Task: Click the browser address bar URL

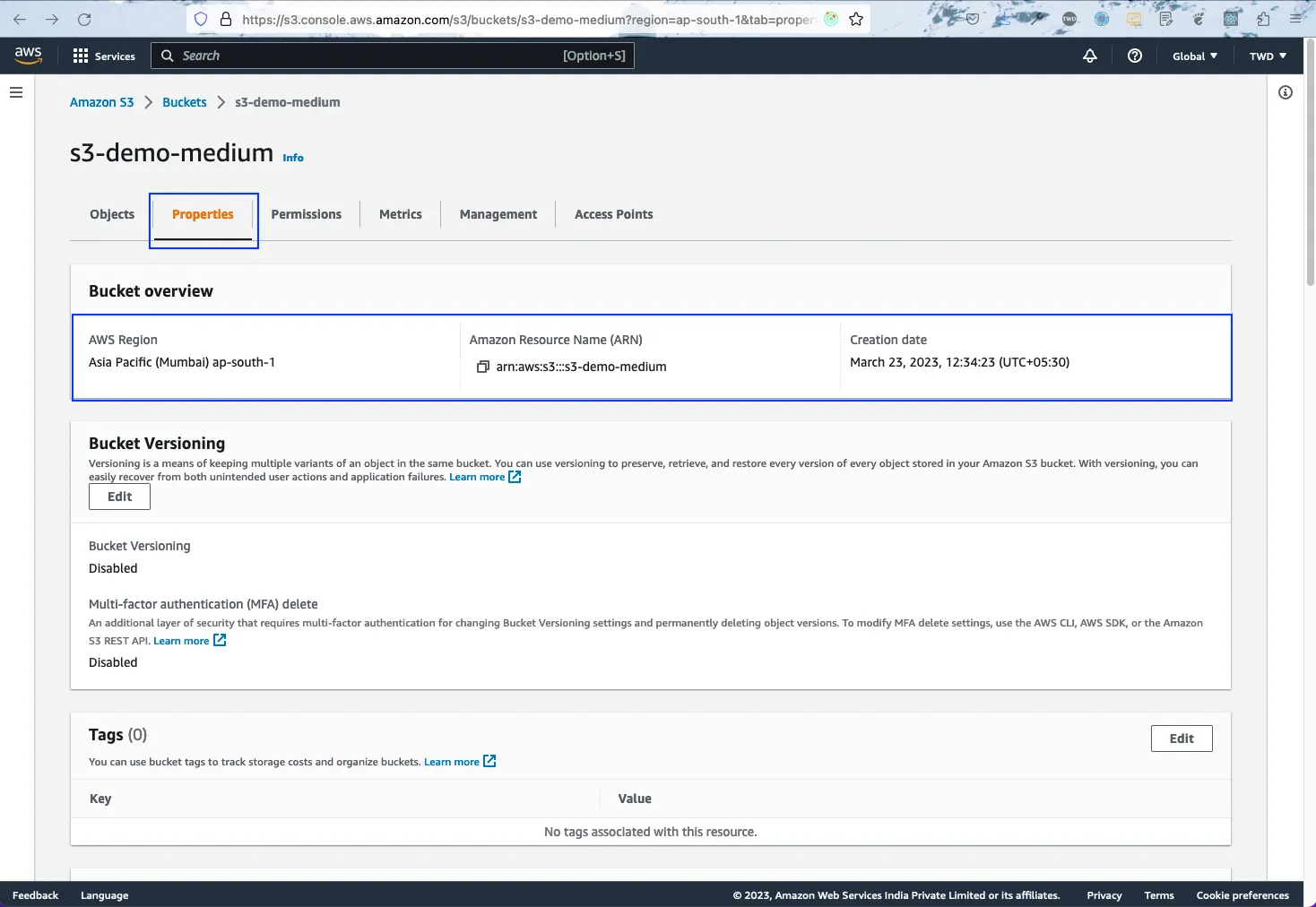Action: tap(528, 19)
